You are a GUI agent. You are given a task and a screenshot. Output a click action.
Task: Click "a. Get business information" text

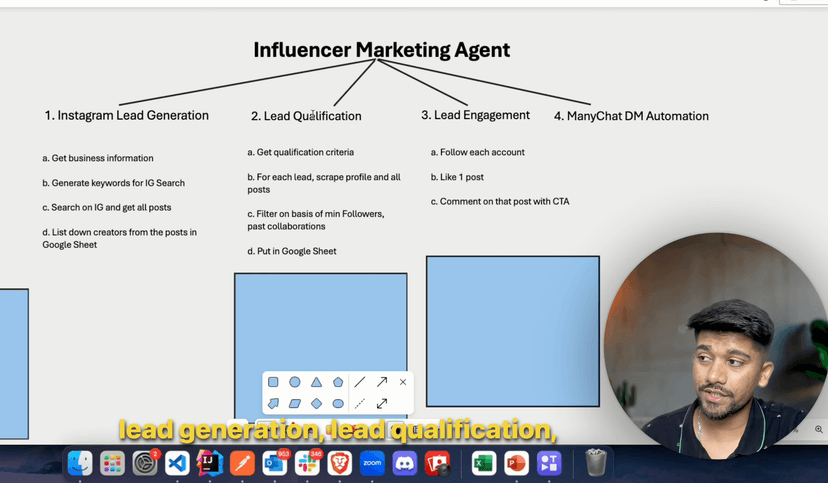(98, 158)
